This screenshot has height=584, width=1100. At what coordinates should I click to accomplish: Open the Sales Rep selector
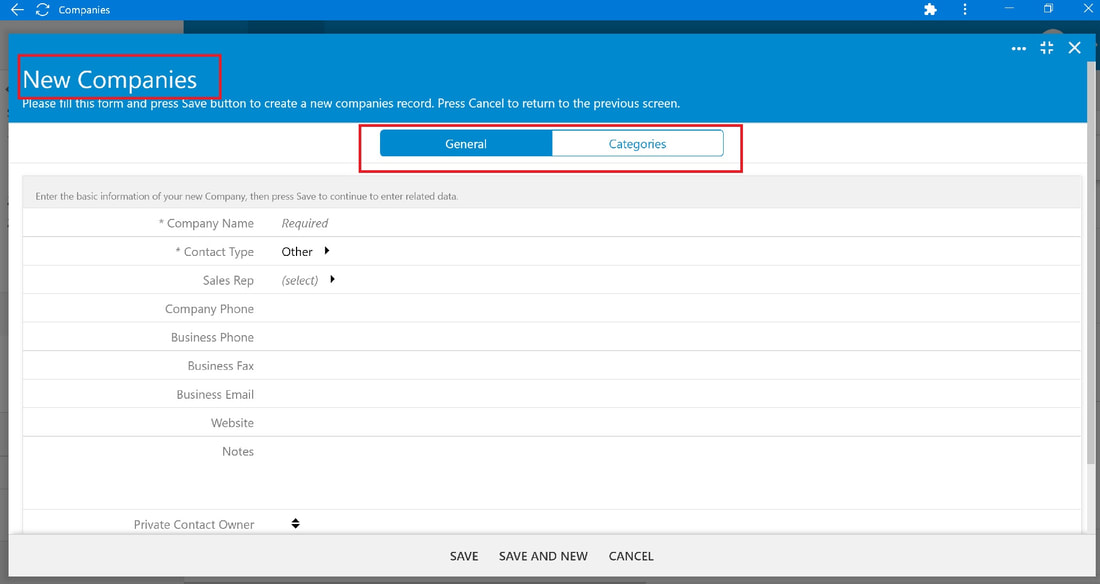(308, 280)
